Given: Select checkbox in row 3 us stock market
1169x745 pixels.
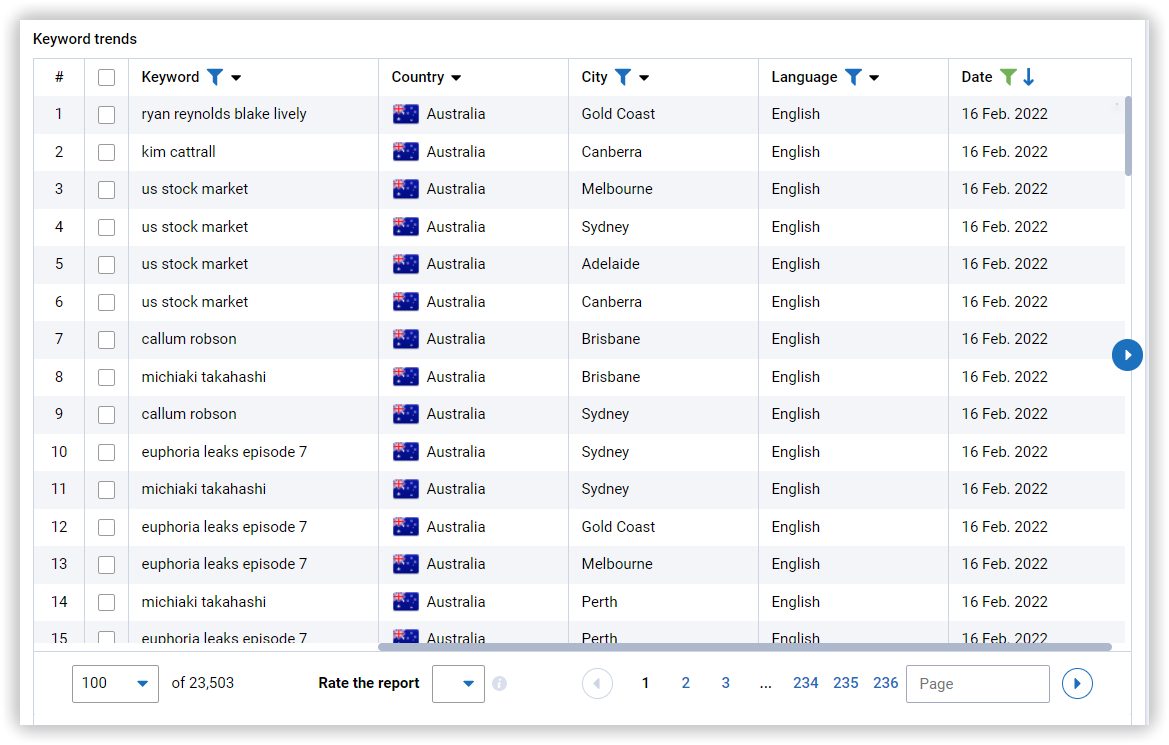Looking at the screenshot, I should click(x=107, y=189).
